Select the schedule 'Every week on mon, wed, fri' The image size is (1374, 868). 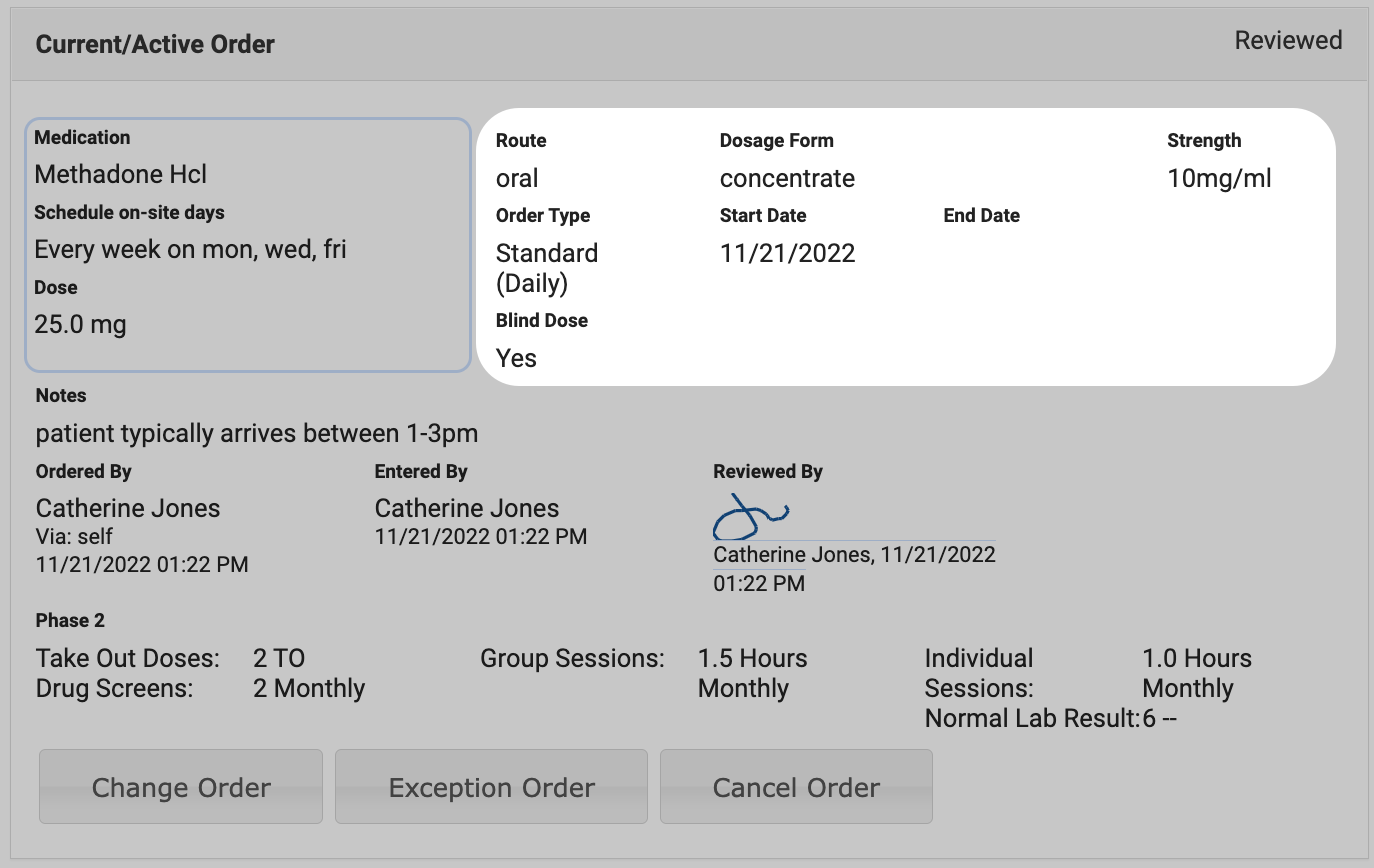(x=190, y=249)
